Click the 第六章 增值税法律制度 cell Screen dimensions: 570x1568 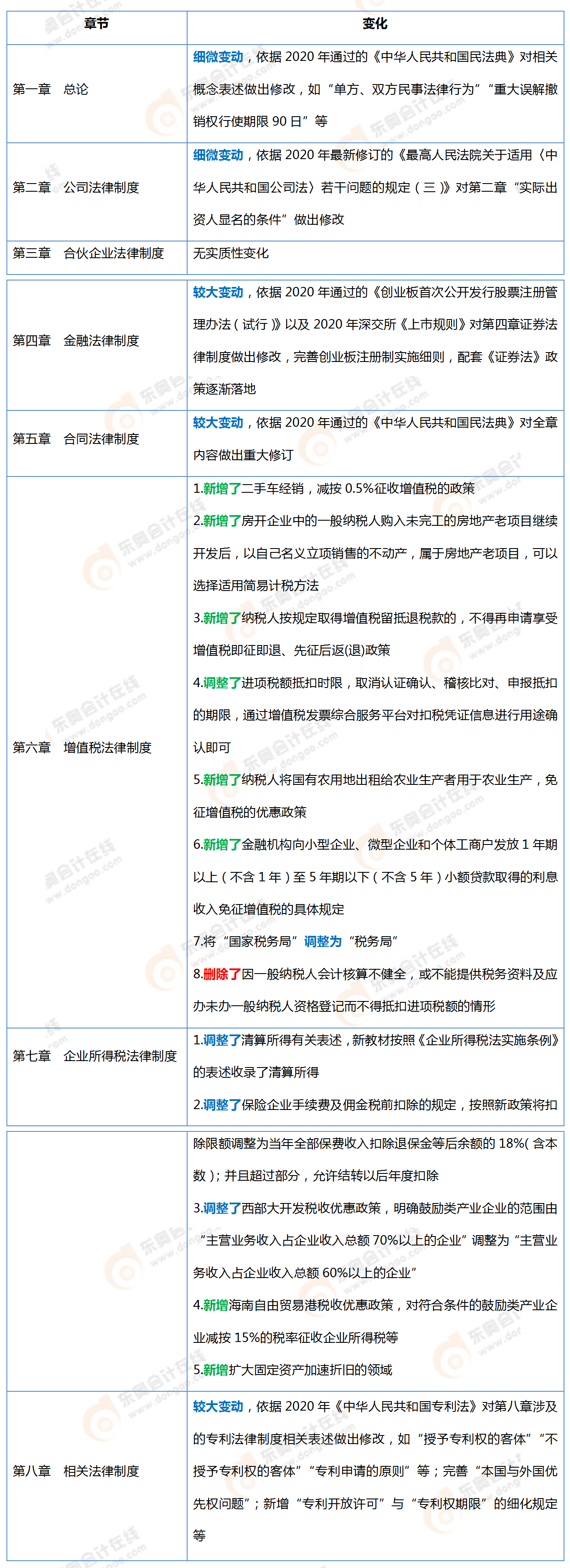pyautogui.click(x=82, y=748)
